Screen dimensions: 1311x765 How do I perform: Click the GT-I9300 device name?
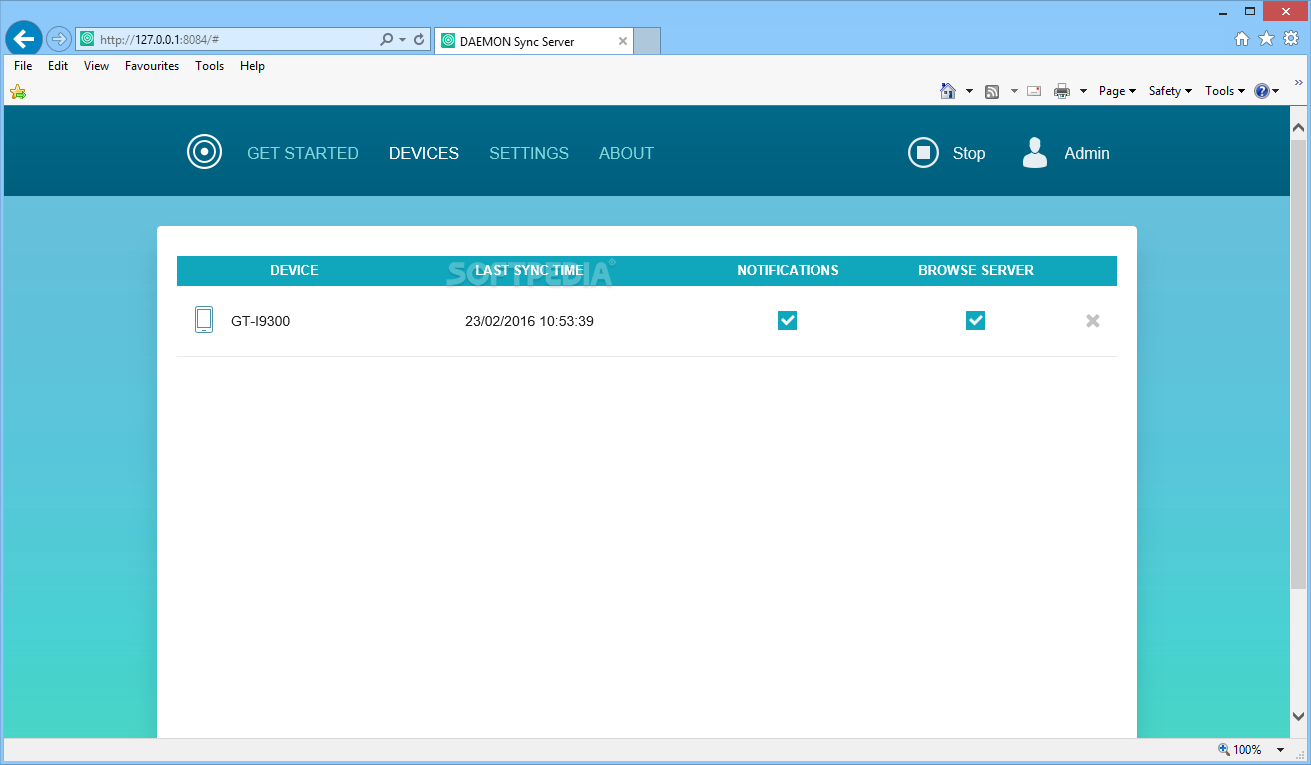click(x=260, y=321)
